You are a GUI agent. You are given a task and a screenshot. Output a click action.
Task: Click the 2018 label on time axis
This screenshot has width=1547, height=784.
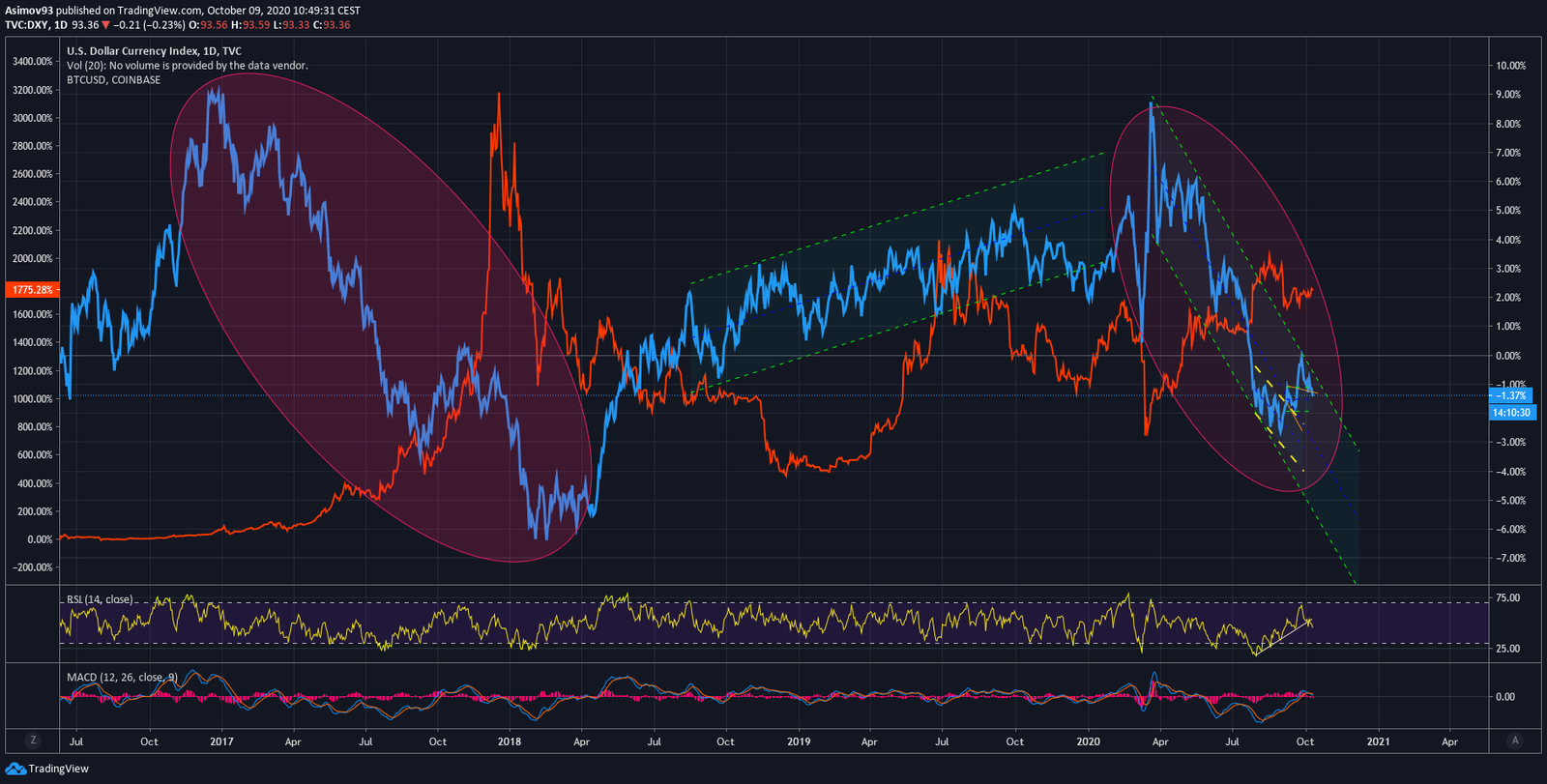509,741
